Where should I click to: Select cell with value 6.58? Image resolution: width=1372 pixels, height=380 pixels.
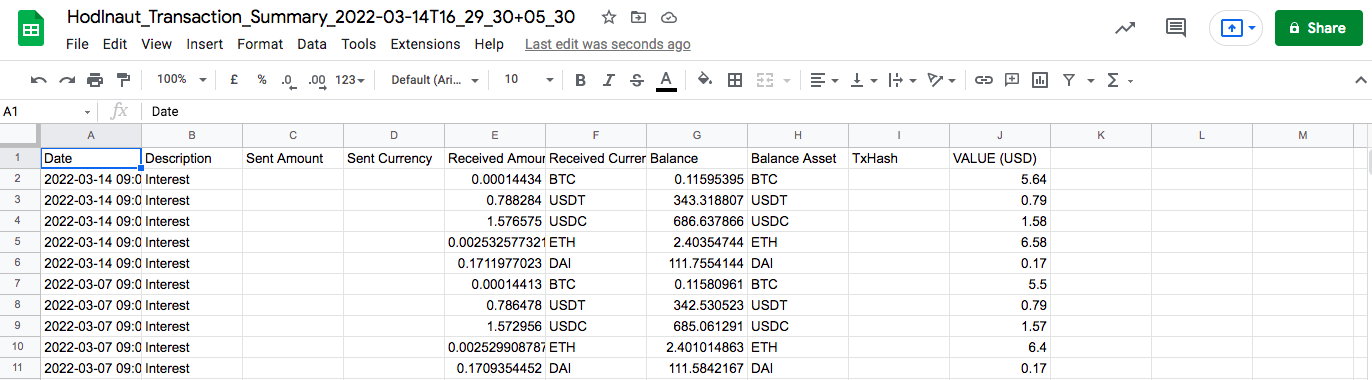pos(1000,242)
